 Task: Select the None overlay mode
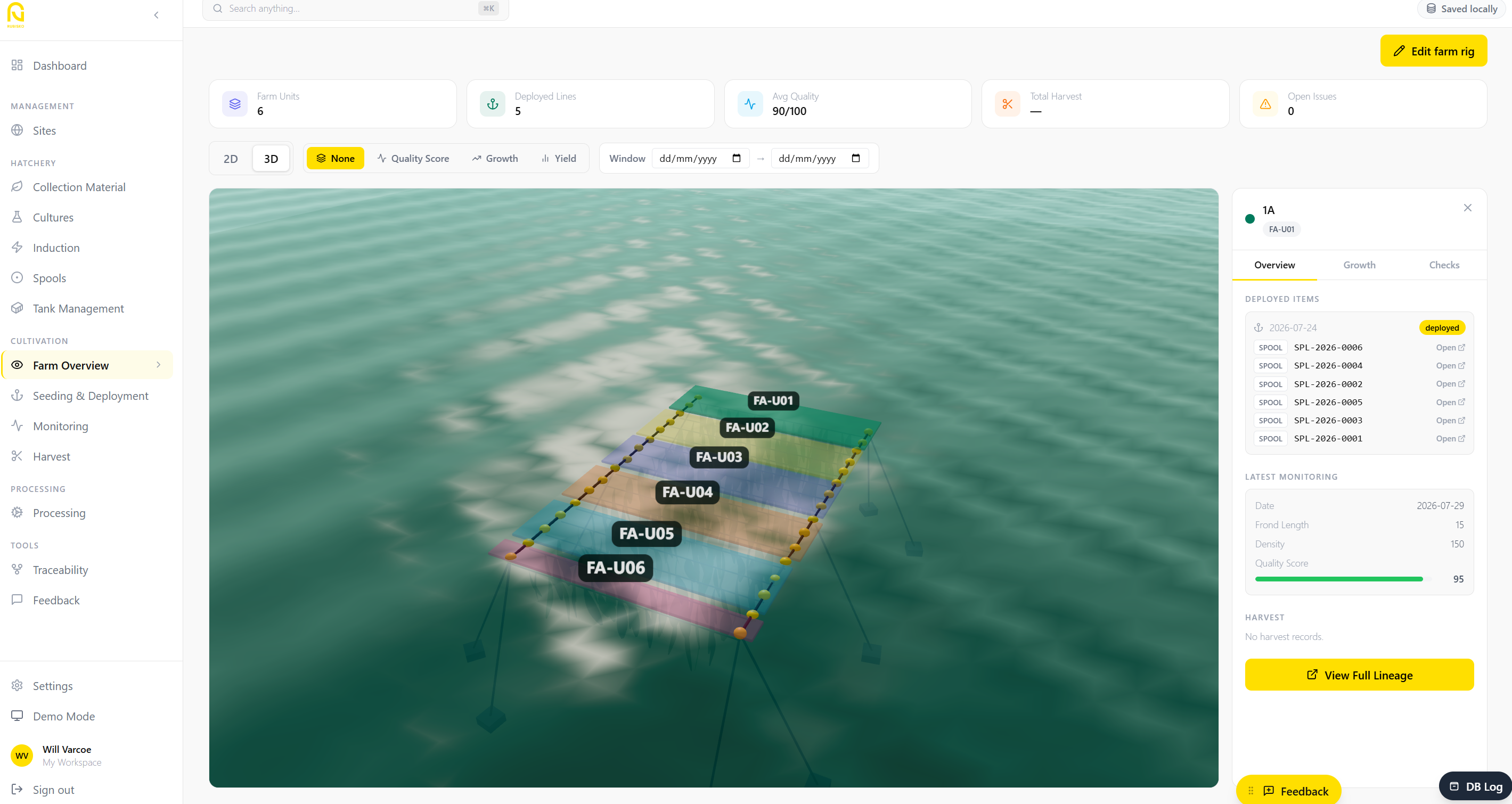(335, 159)
